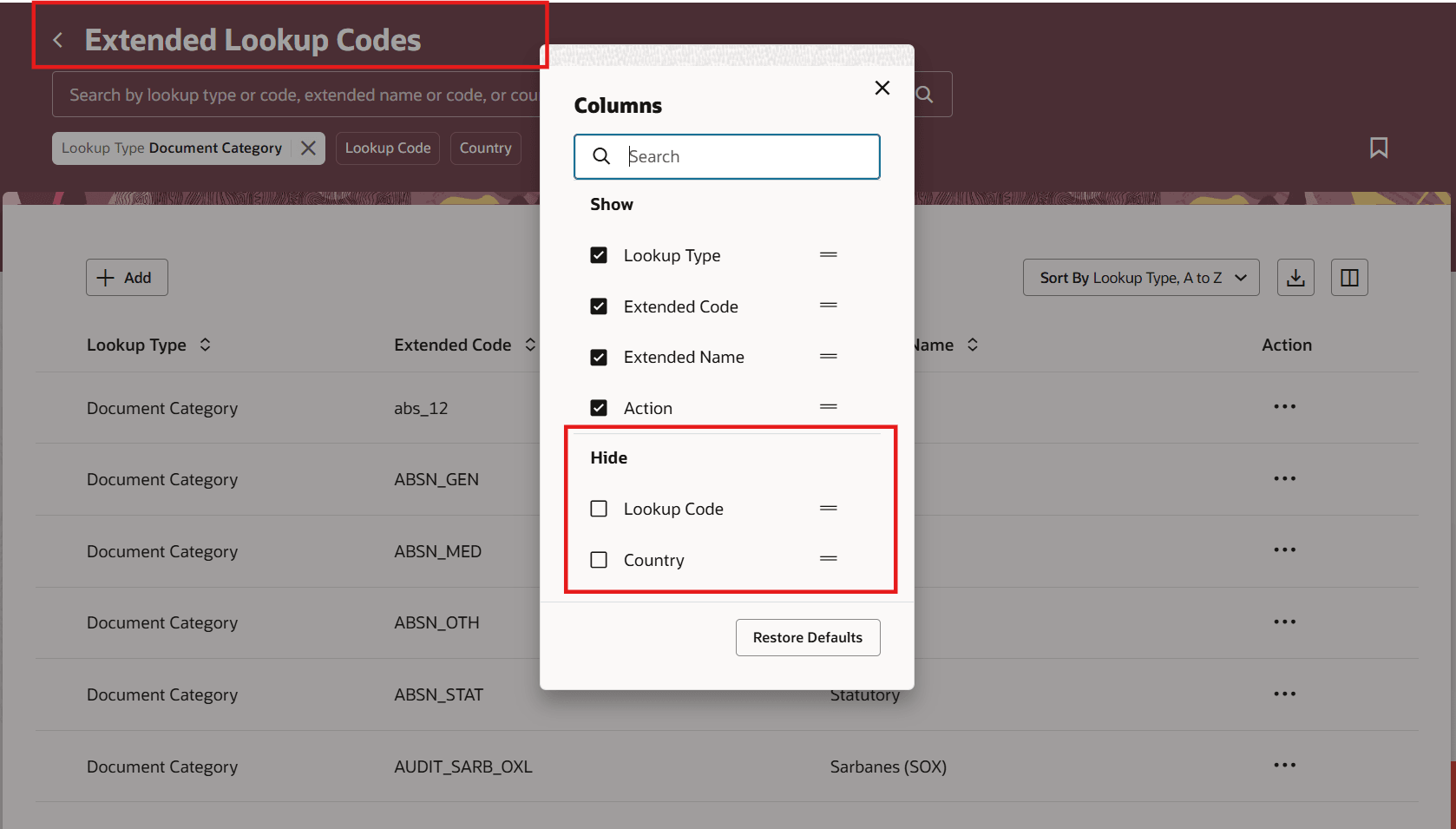Click the Add button
The height and width of the screenshot is (829, 1456).
point(127,278)
